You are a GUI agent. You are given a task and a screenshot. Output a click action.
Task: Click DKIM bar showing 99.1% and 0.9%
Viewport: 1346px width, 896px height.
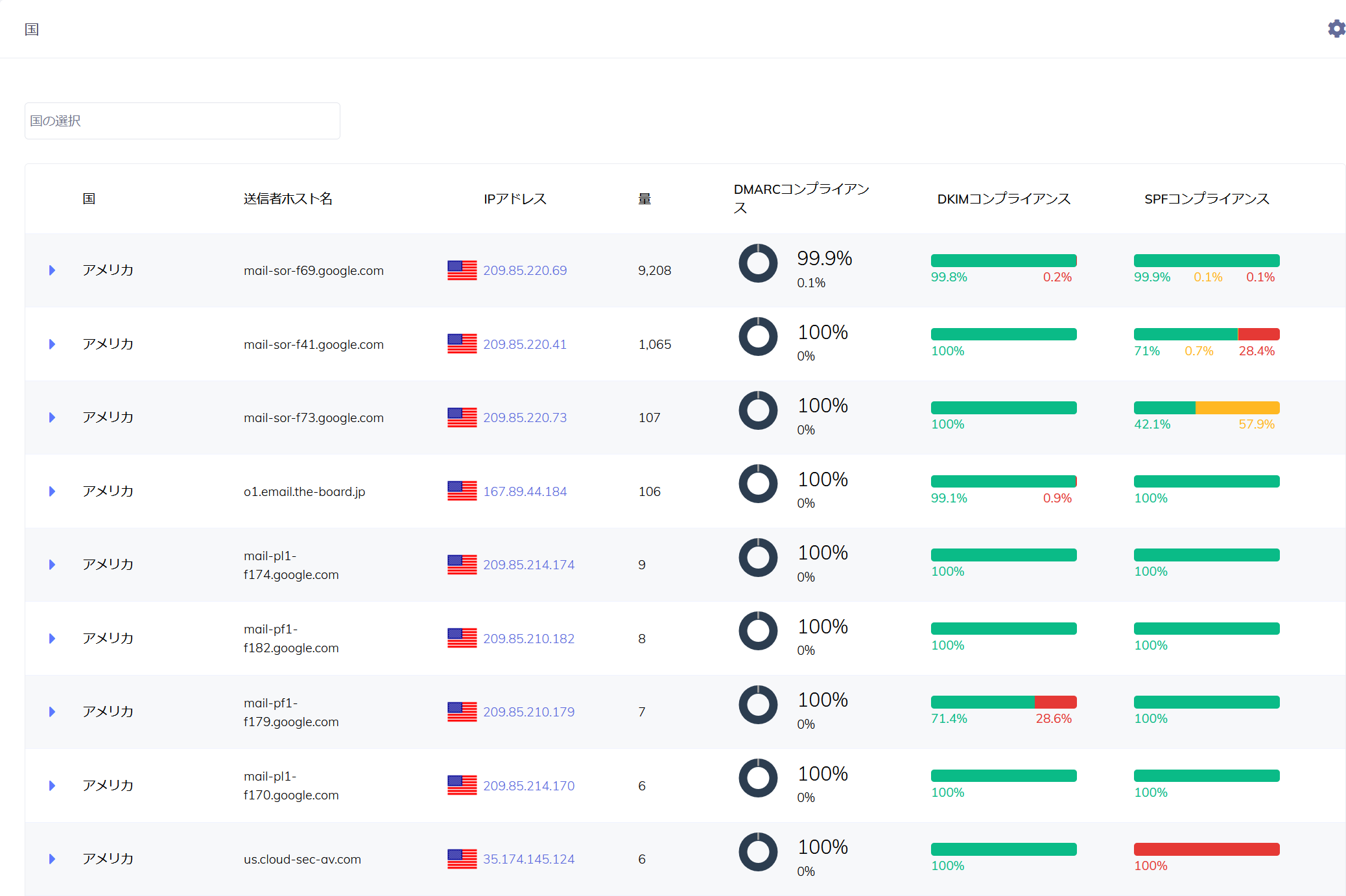pyautogui.click(x=1004, y=481)
